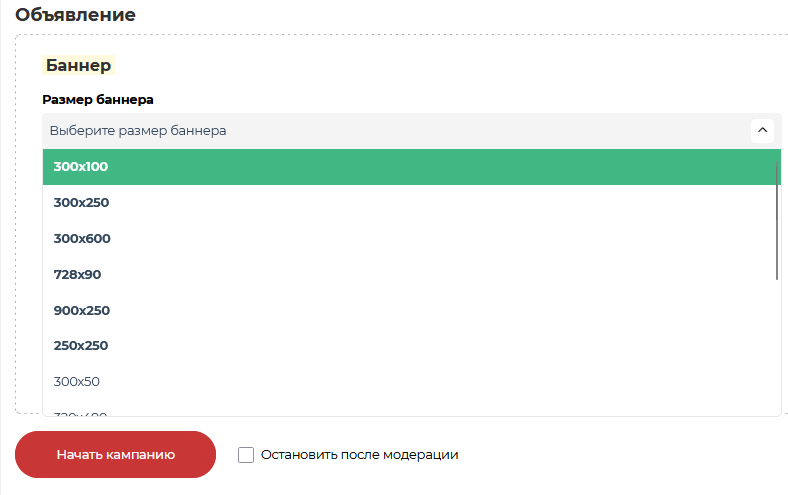Select the highlighted 300x100 banner size
788x495 pixels.
[81, 167]
